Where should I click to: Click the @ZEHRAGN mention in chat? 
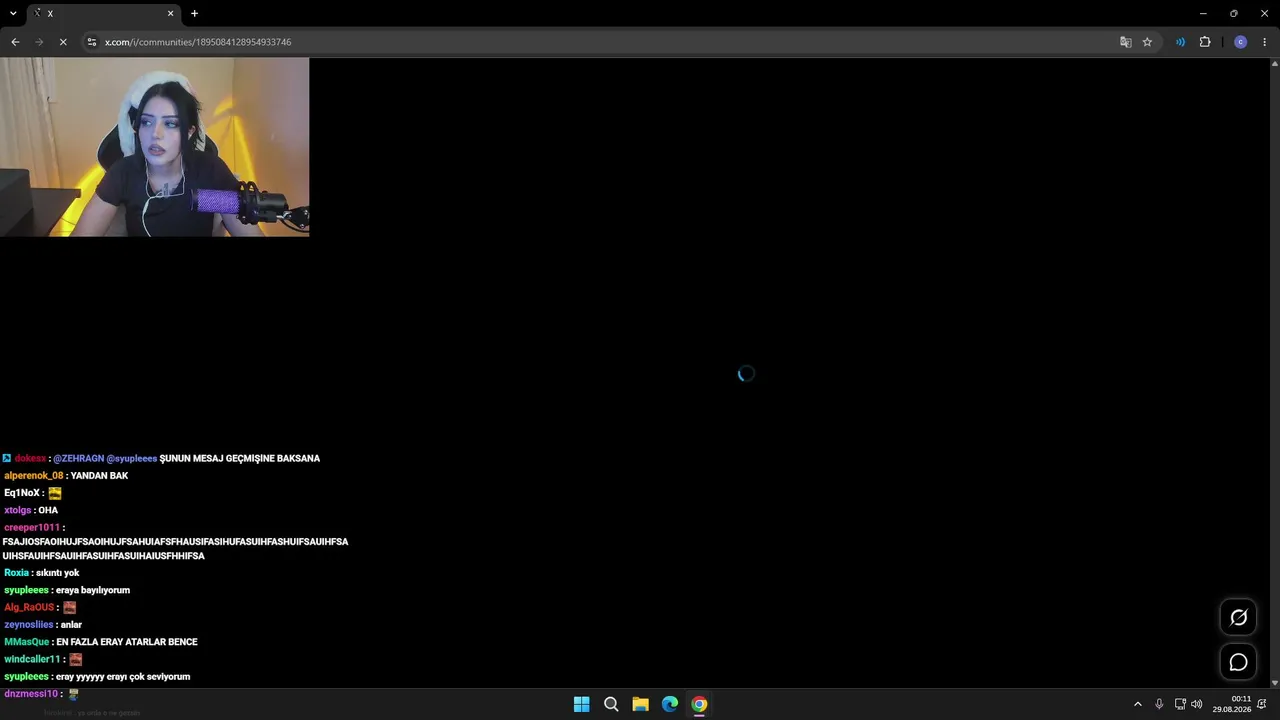click(78, 458)
